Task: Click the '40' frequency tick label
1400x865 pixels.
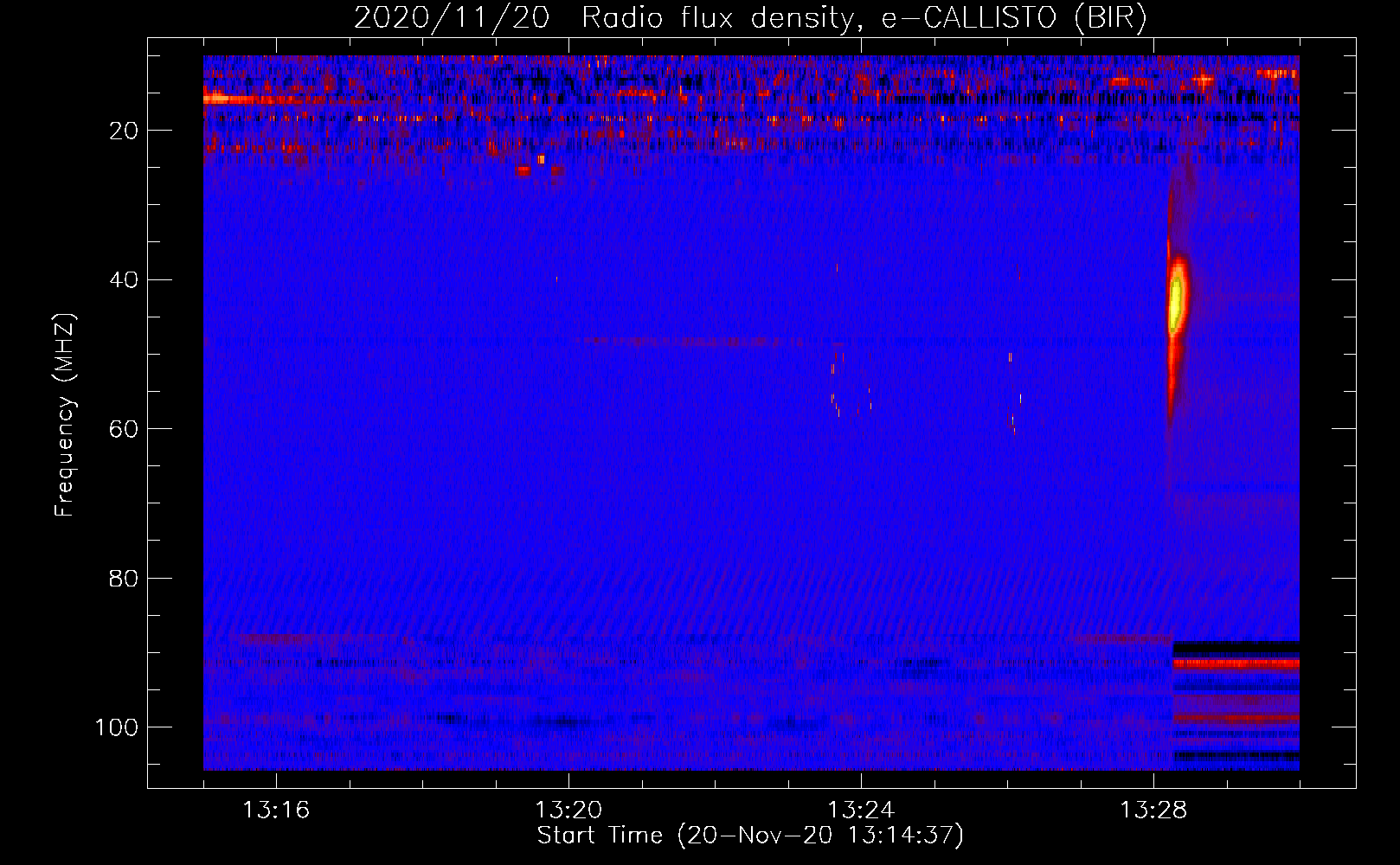Action: click(x=125, y=280)
